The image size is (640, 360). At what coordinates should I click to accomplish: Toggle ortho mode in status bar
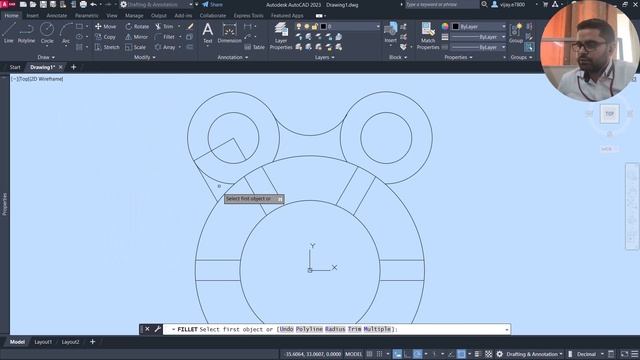coord(407,354)
